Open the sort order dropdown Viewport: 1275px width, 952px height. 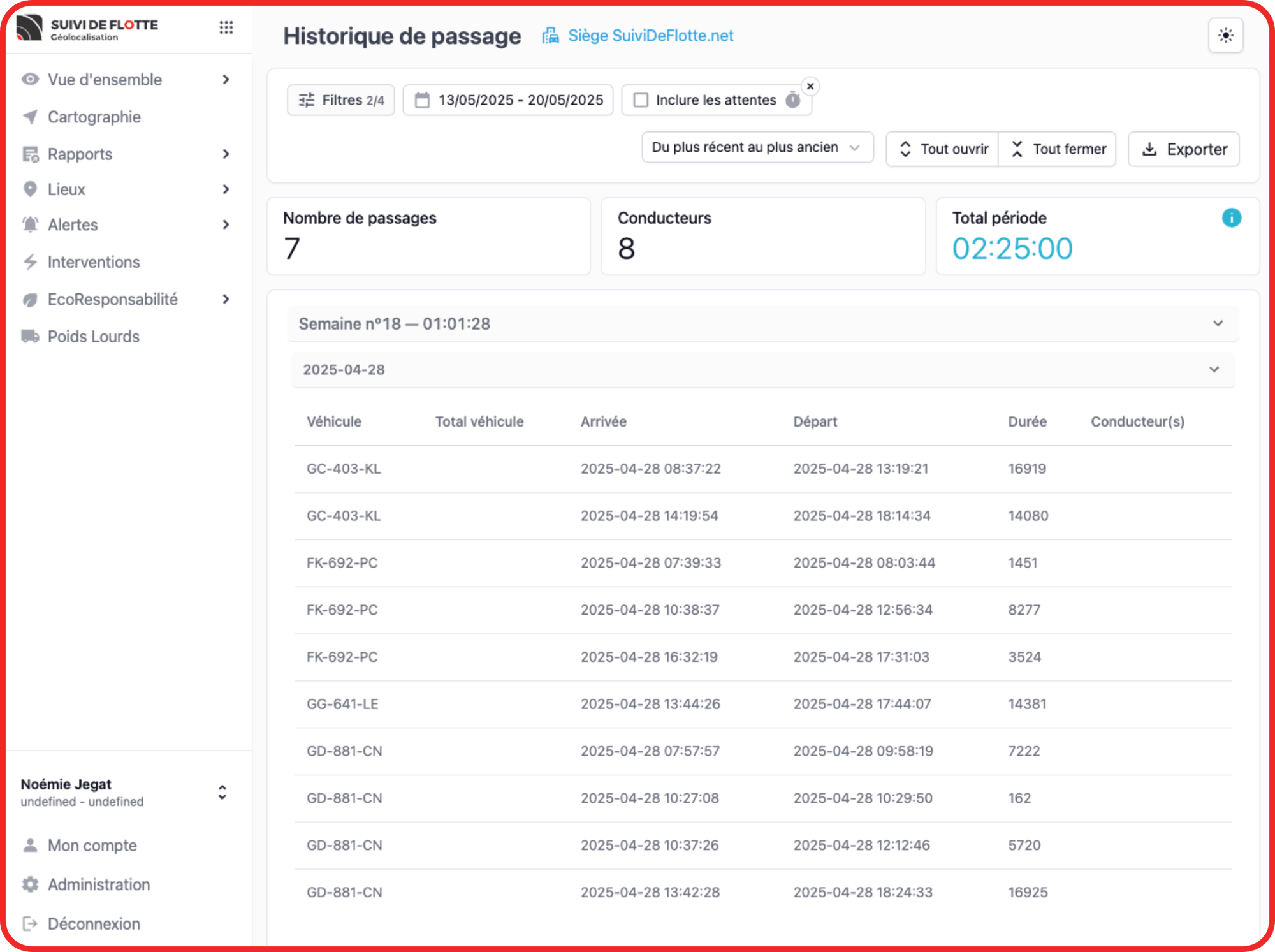757,148
